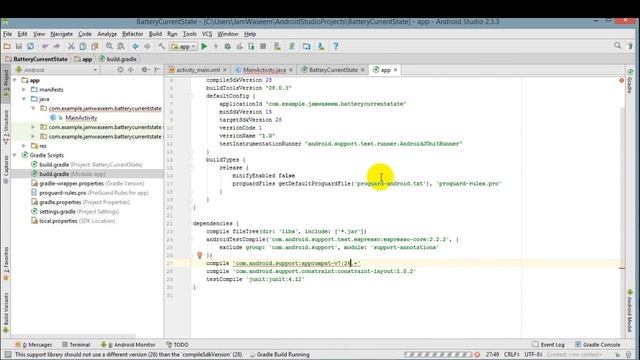Toggle the Build Variants tool window button
This screenshot has width=640, height=360.
6,312
